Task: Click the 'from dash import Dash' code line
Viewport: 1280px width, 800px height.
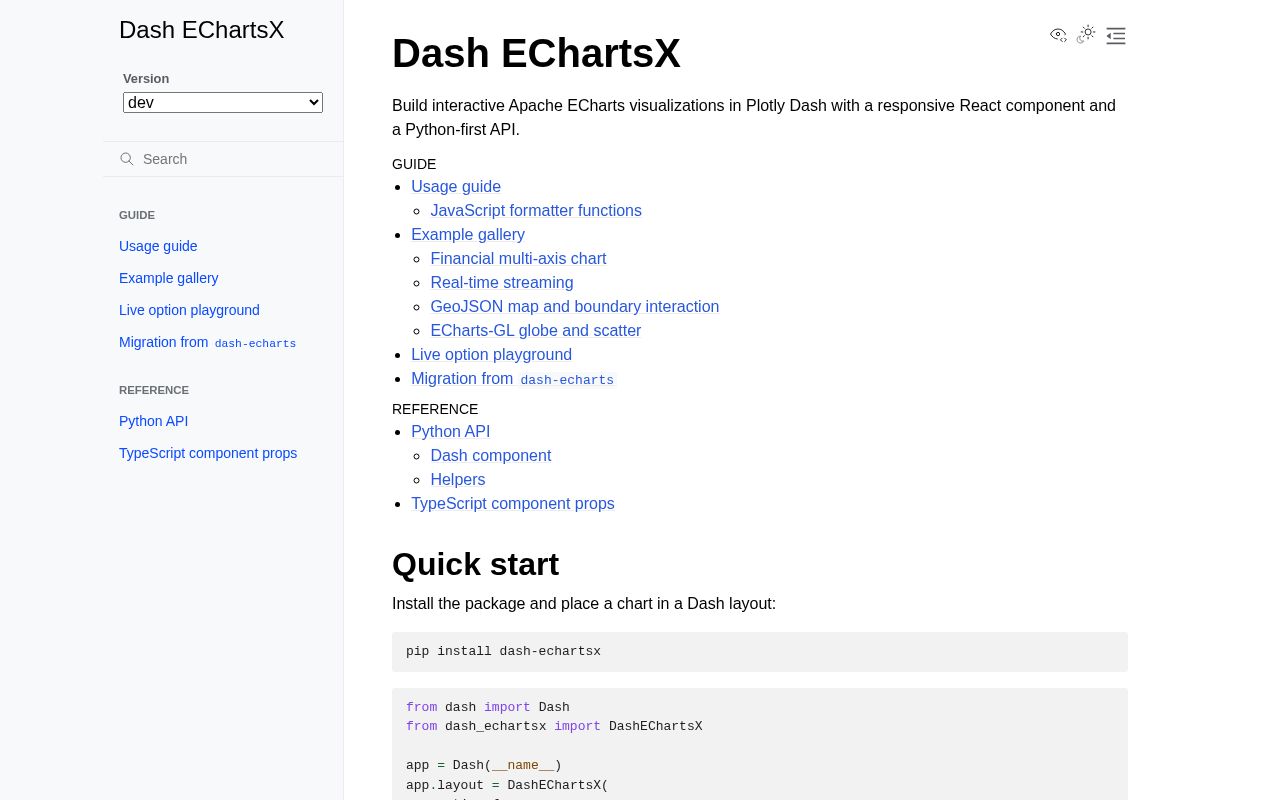Action: pos(488,708)
